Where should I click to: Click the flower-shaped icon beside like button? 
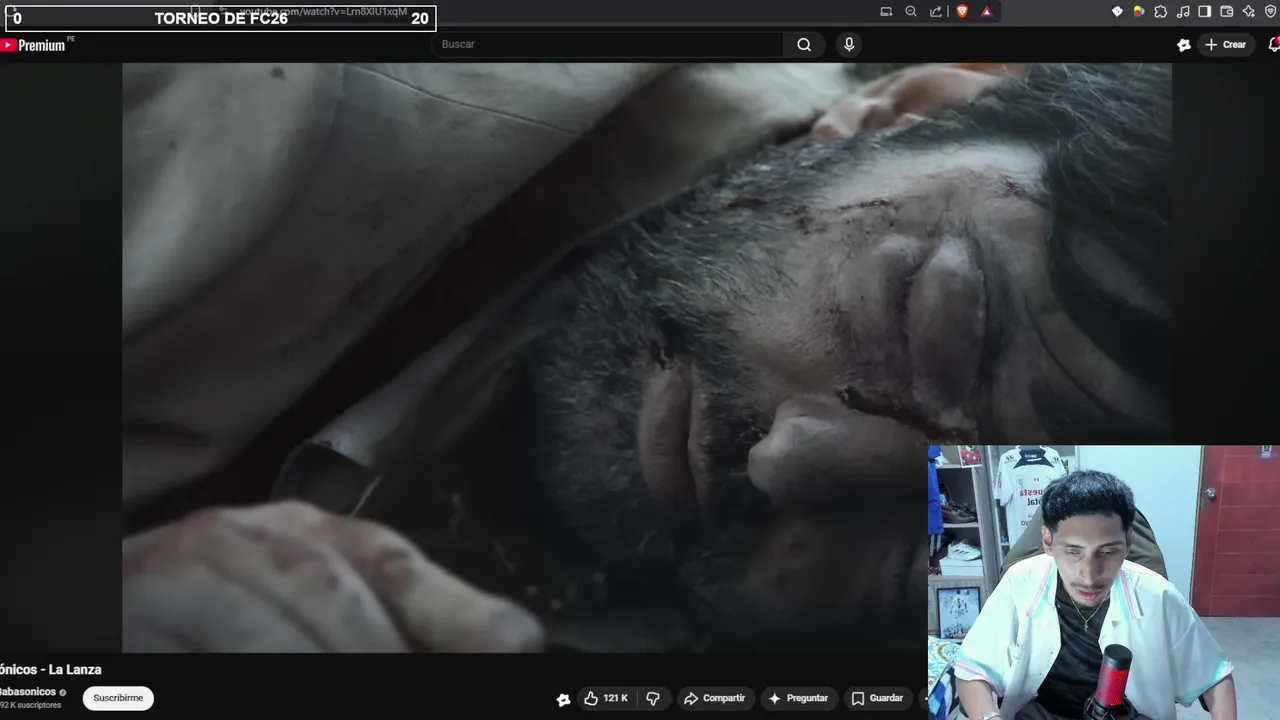(563, 699)
